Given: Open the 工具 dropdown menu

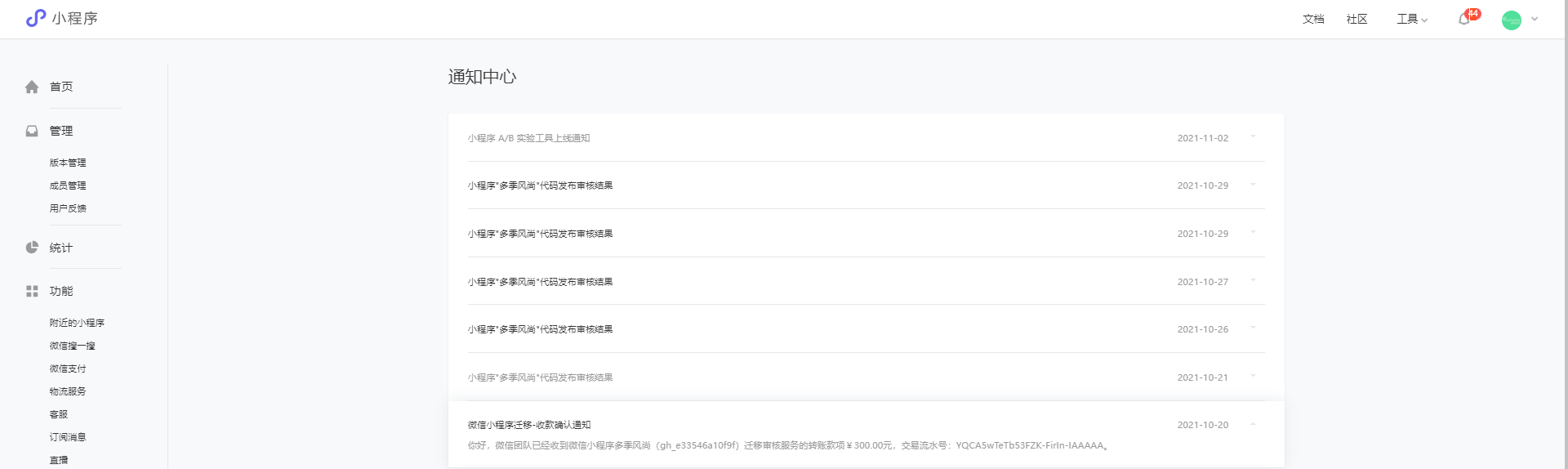Looking at the screenshot, I should pos(1412,19).
